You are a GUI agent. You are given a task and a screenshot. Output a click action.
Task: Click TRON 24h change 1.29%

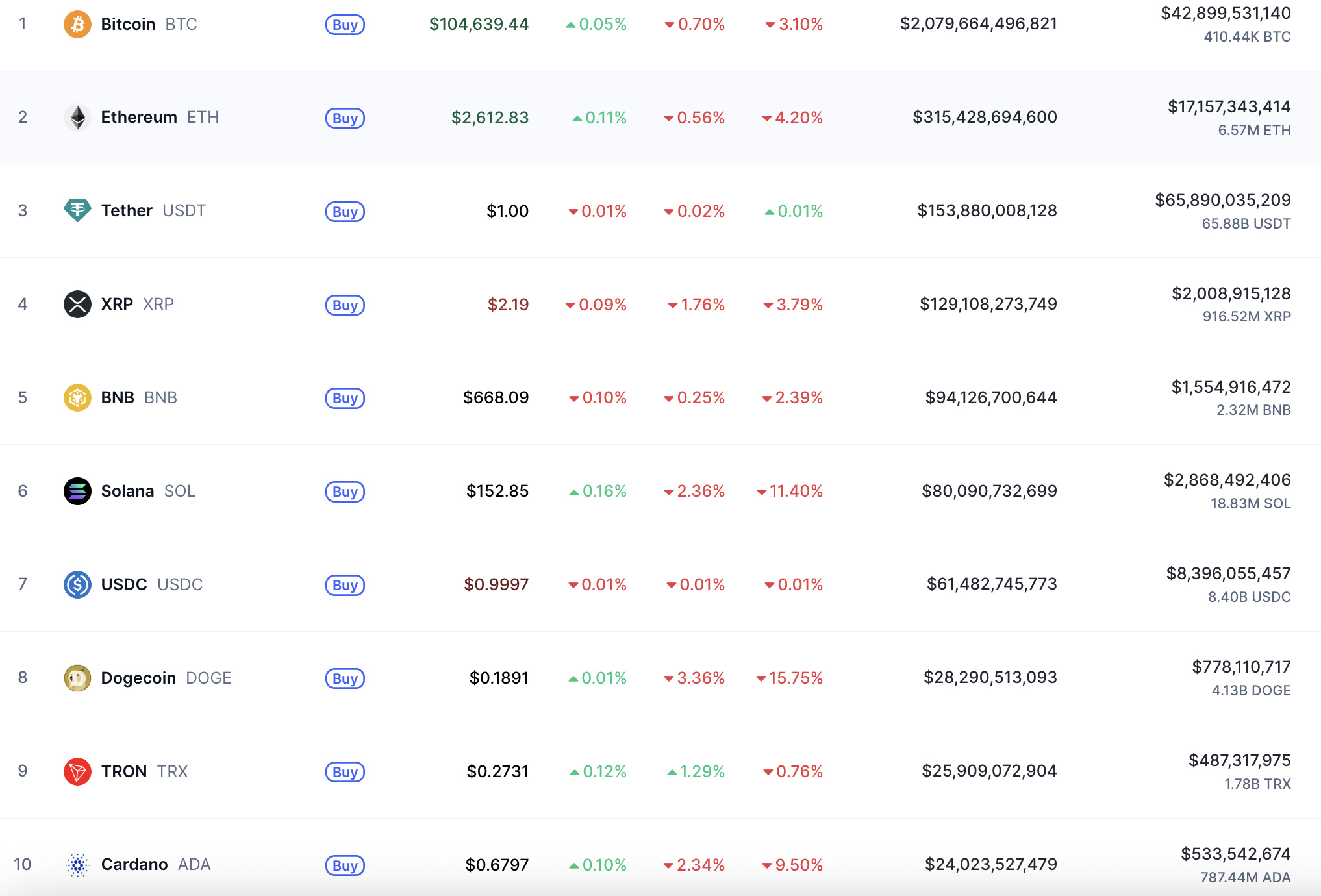pos(696,771)
